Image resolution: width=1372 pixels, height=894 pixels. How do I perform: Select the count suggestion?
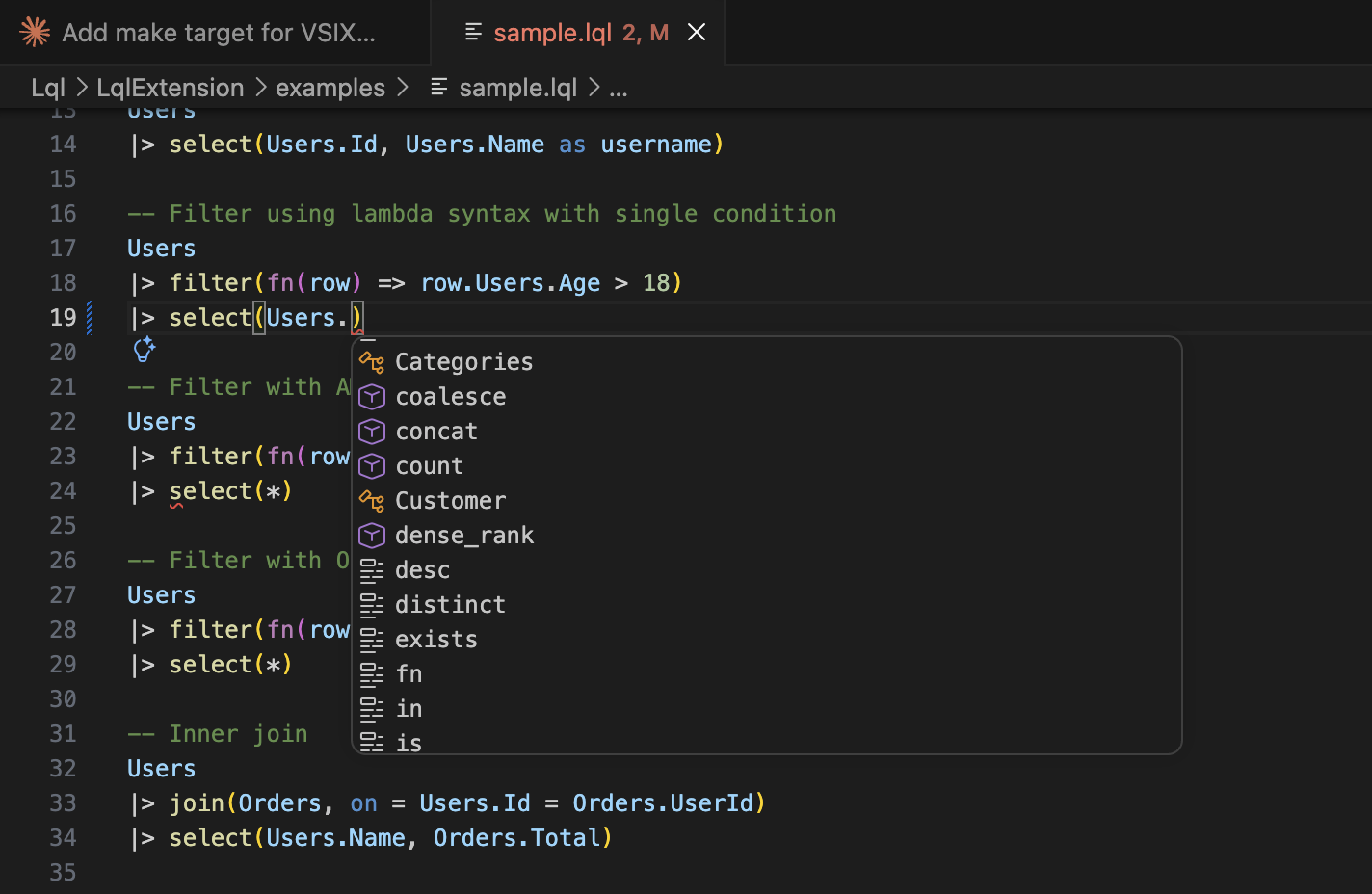pyautogui.click(x=767, y=466)
